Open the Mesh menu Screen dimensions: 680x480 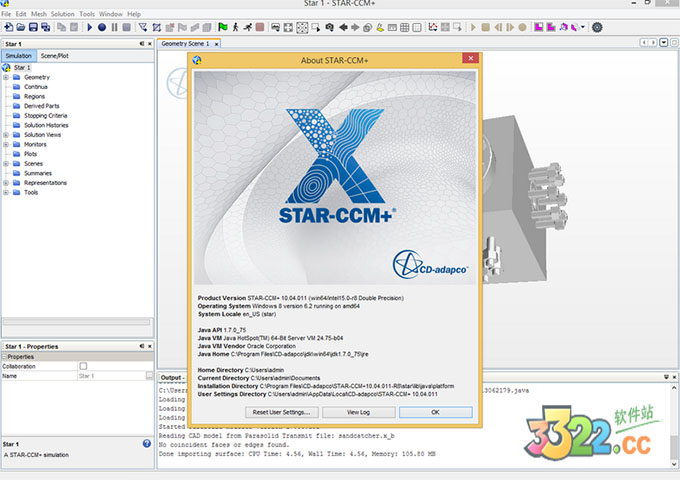point(39,14)
